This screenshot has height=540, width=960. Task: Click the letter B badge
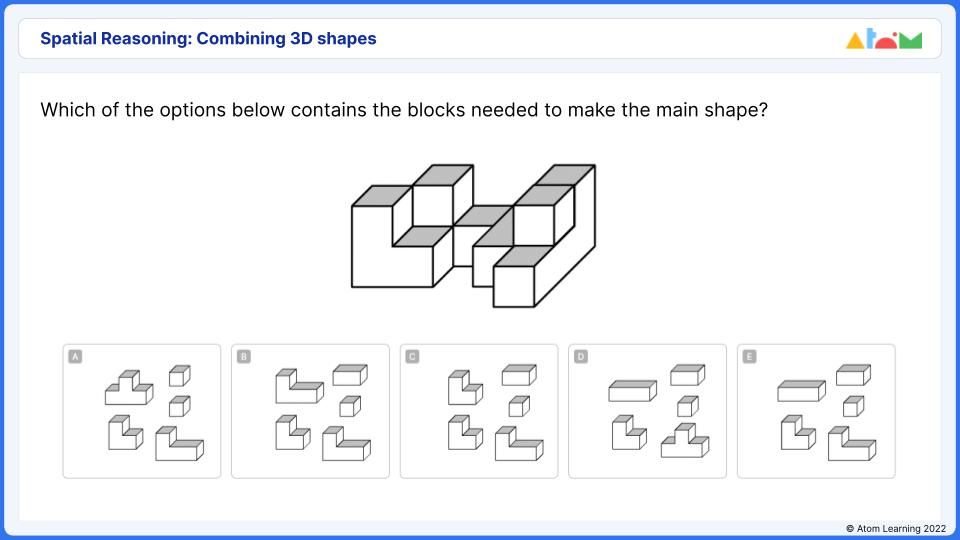(x=244, y=356)
